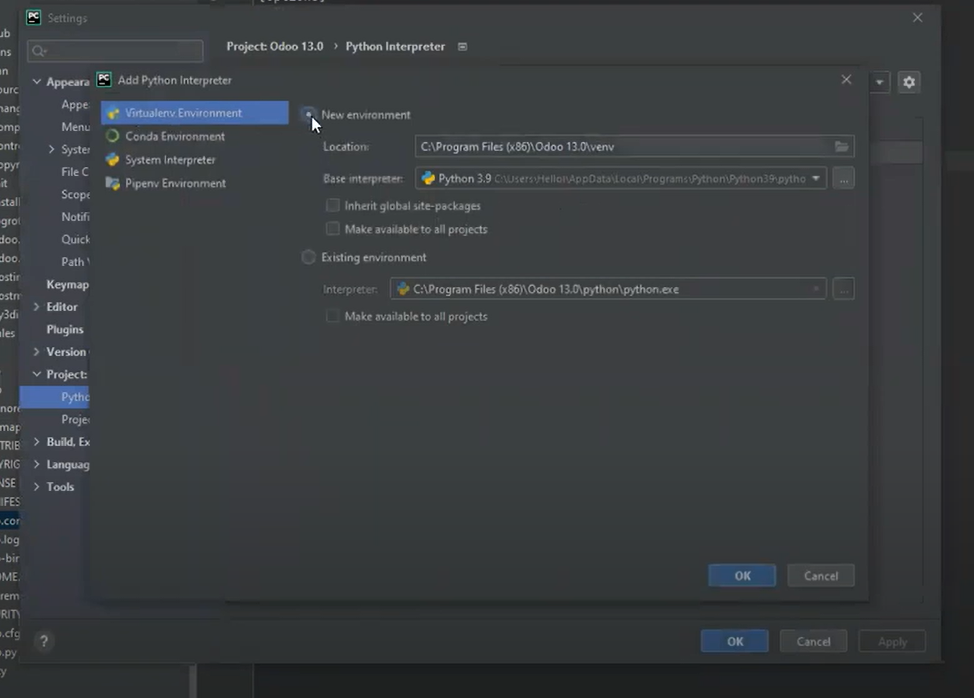Close the Settings window

coord(917,17)
